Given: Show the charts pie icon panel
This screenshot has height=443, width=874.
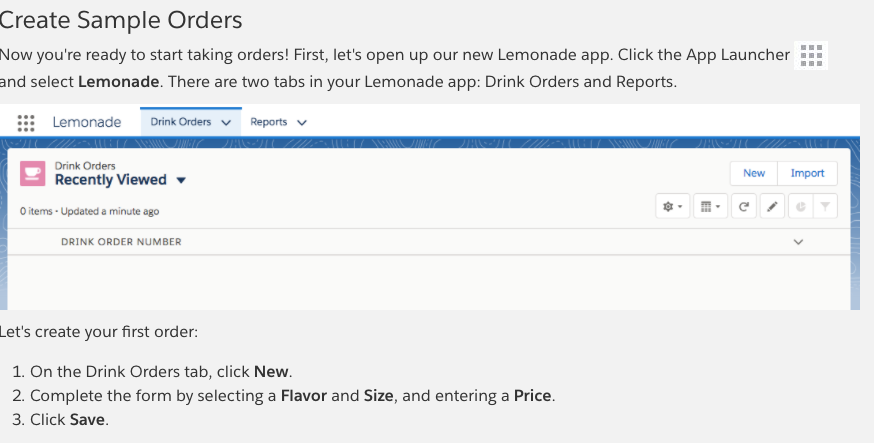Looking at the screenshot, I should coord(798,207).
